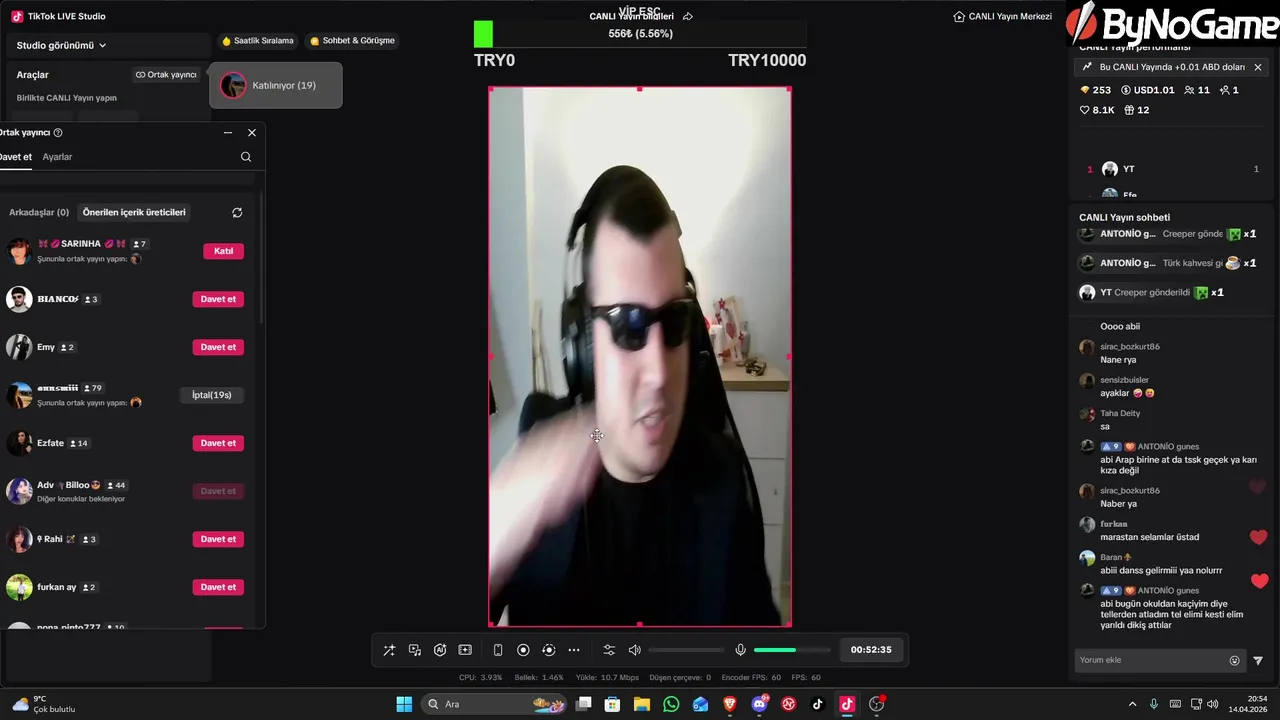Invite furkan ay with Davet et
1280x720 pixels.
218,587
